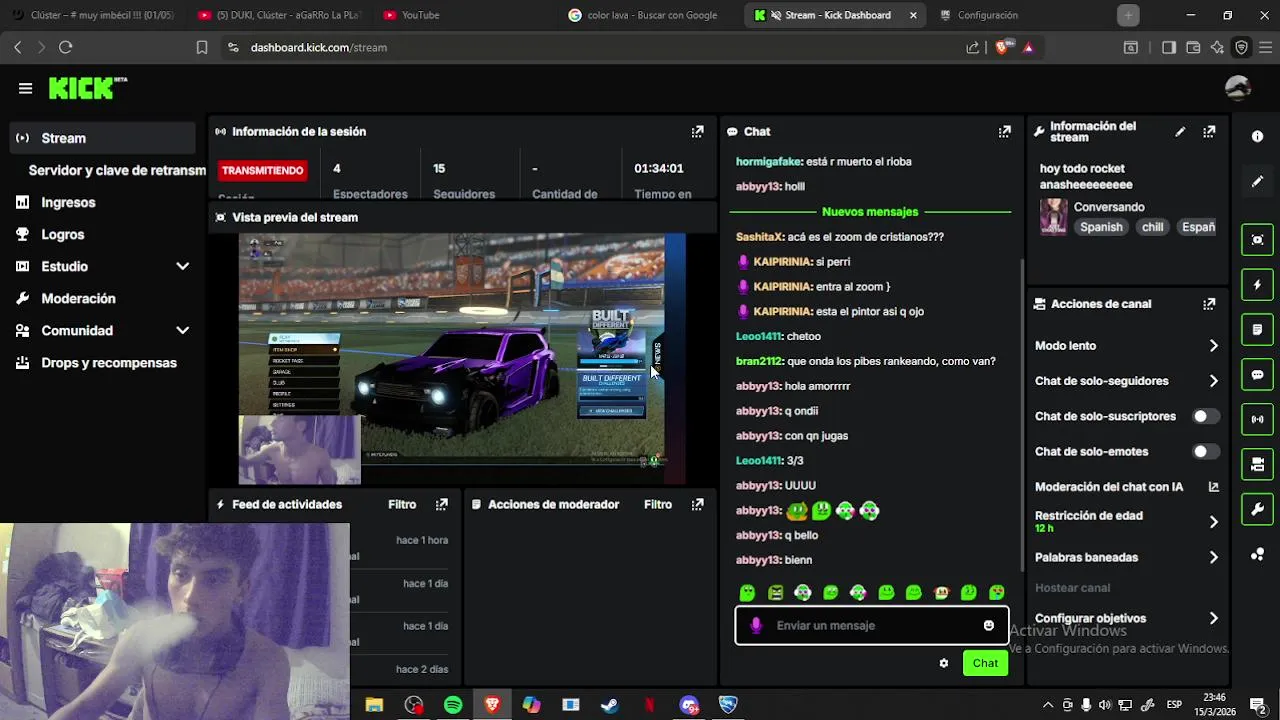Click username SashitaX in chat

759,237
